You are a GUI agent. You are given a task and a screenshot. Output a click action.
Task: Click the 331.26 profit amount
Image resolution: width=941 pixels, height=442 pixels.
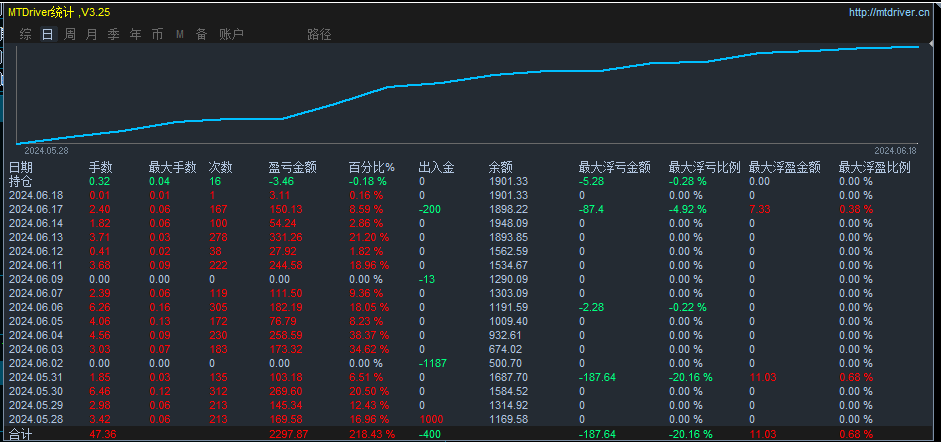pyautogui.click(x=285, y=237)
